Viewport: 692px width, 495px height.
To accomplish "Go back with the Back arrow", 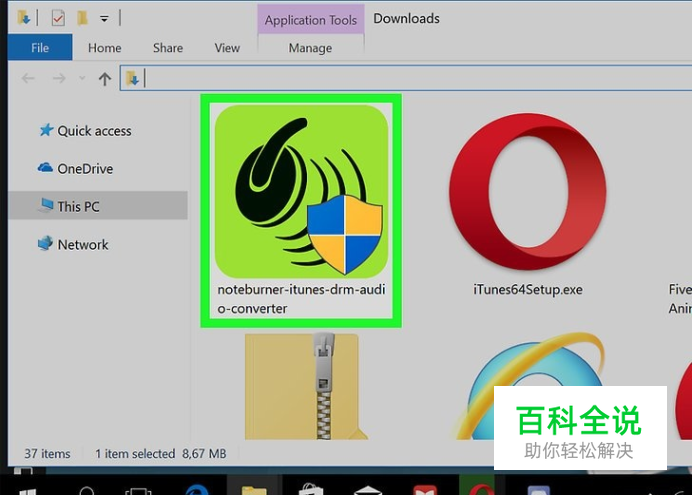I will tap(28, 79).
